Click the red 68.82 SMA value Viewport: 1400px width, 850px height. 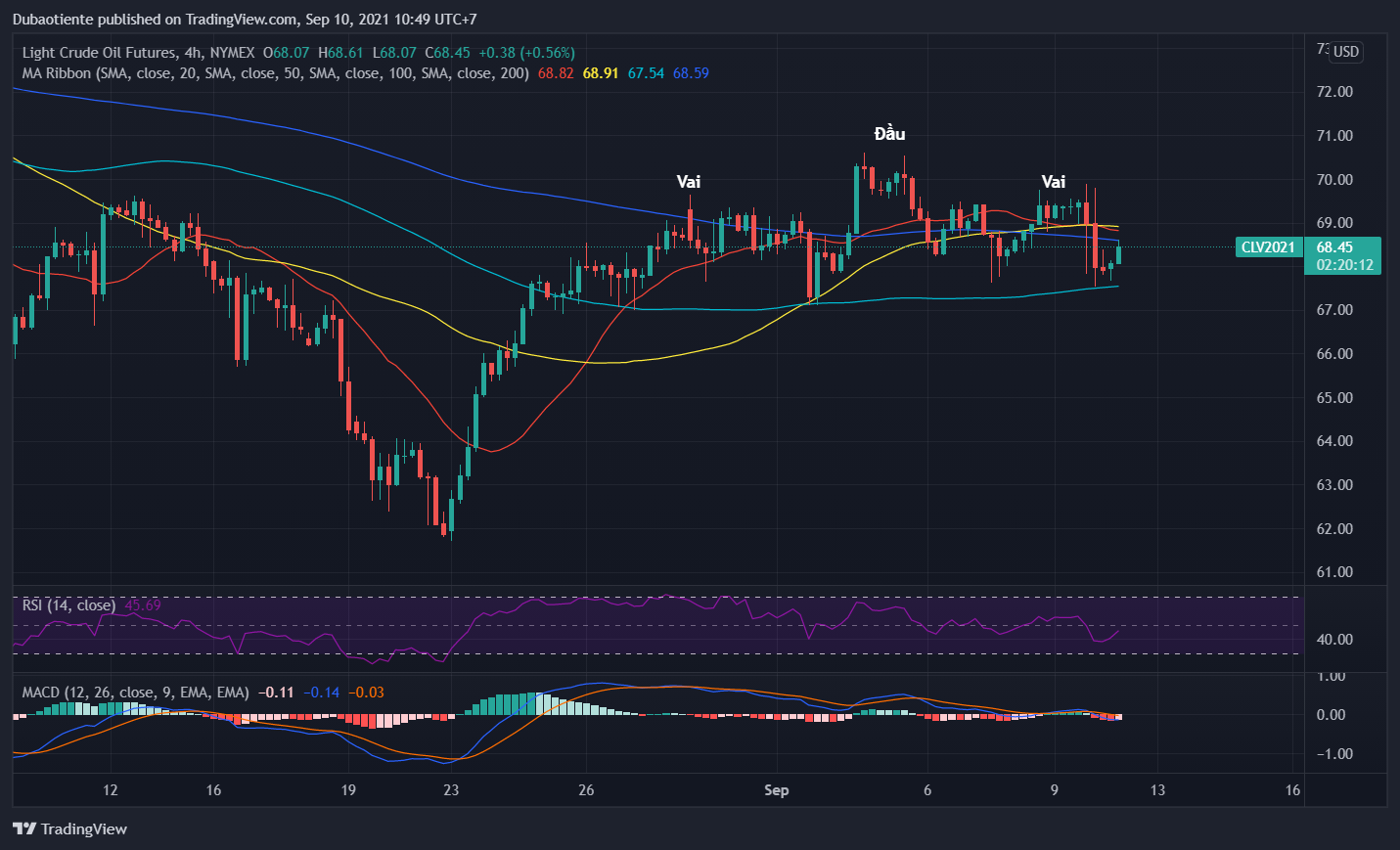(x=556, y=73)
